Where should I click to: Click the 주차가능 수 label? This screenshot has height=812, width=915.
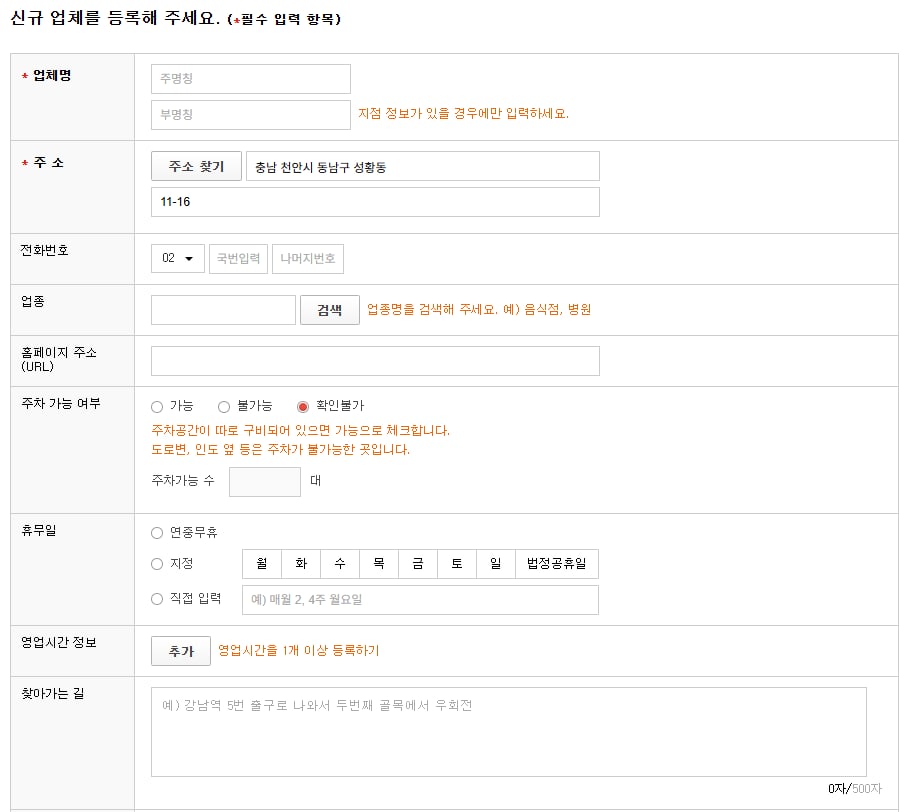(x=183, y=480)
